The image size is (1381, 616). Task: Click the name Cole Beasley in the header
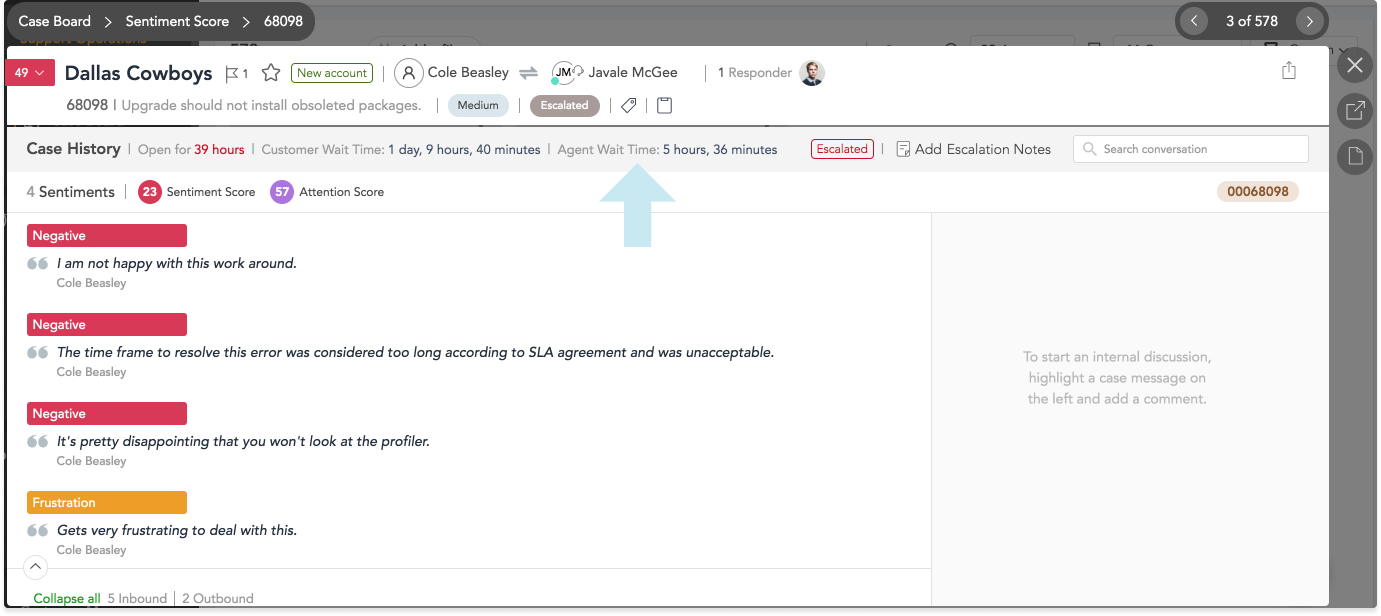point(468,72)
